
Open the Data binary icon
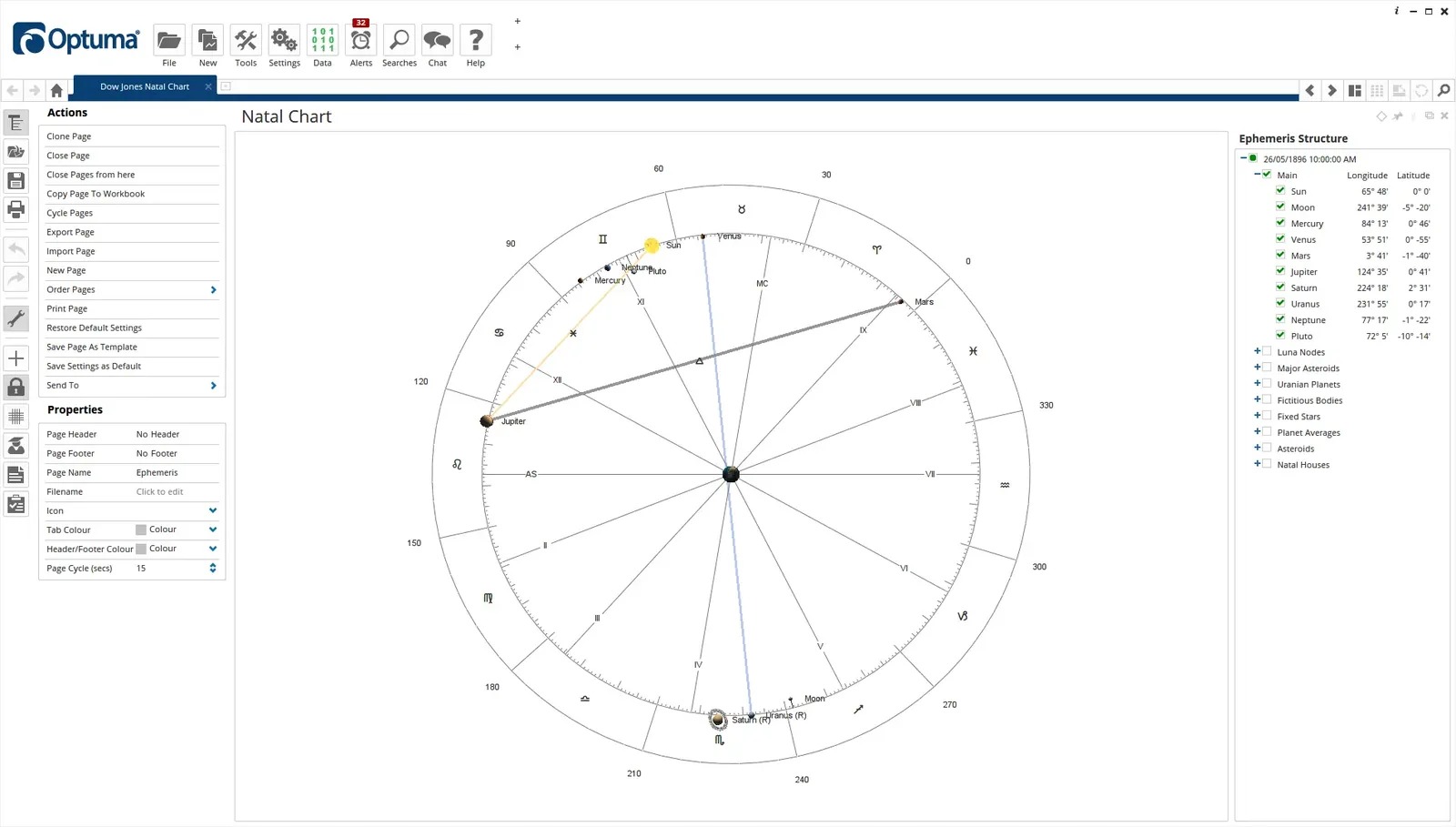pyautogui.click(x=322, y=40)
